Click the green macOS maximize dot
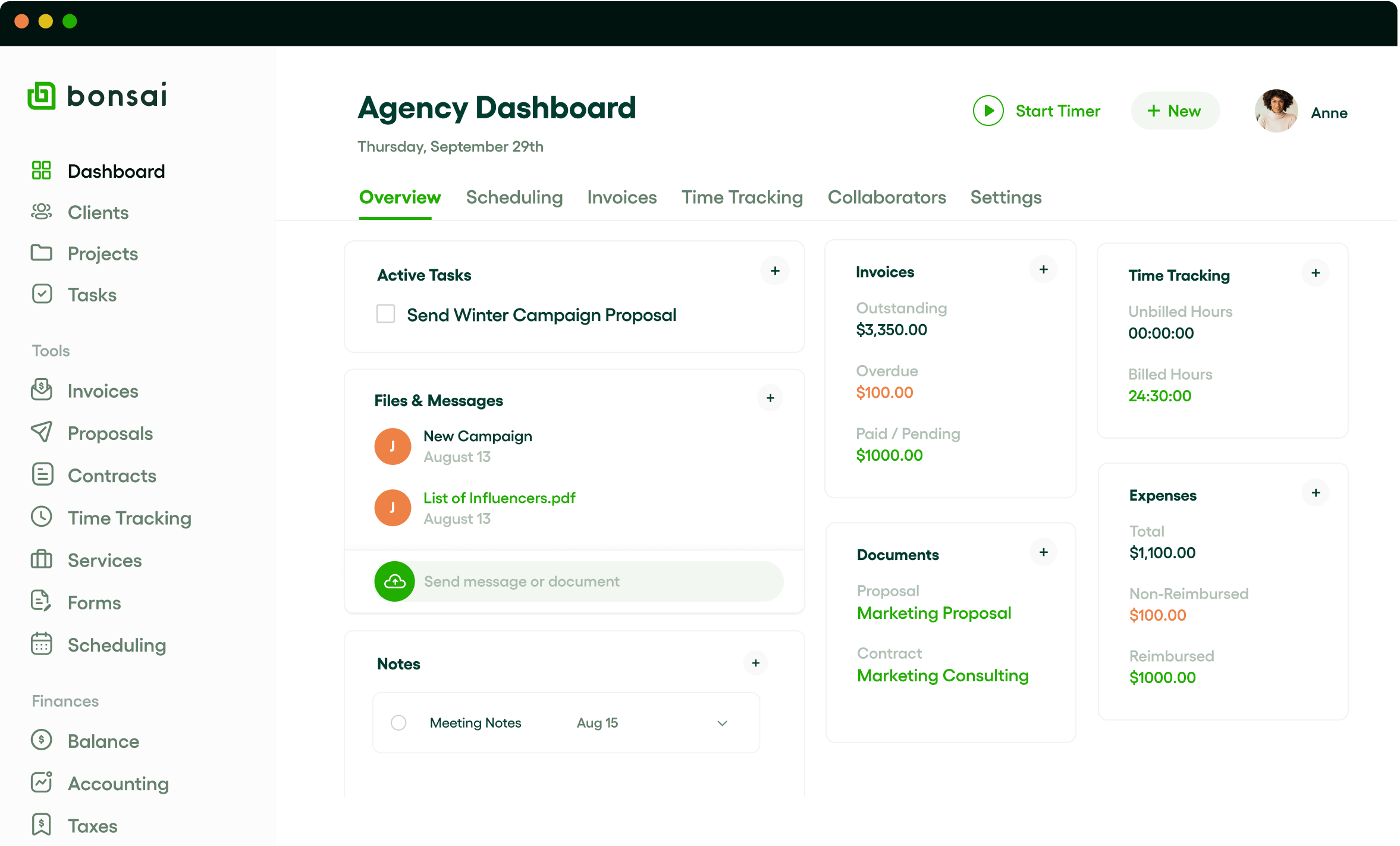This screenshot has height=846, width=1400. click(70, 21)
